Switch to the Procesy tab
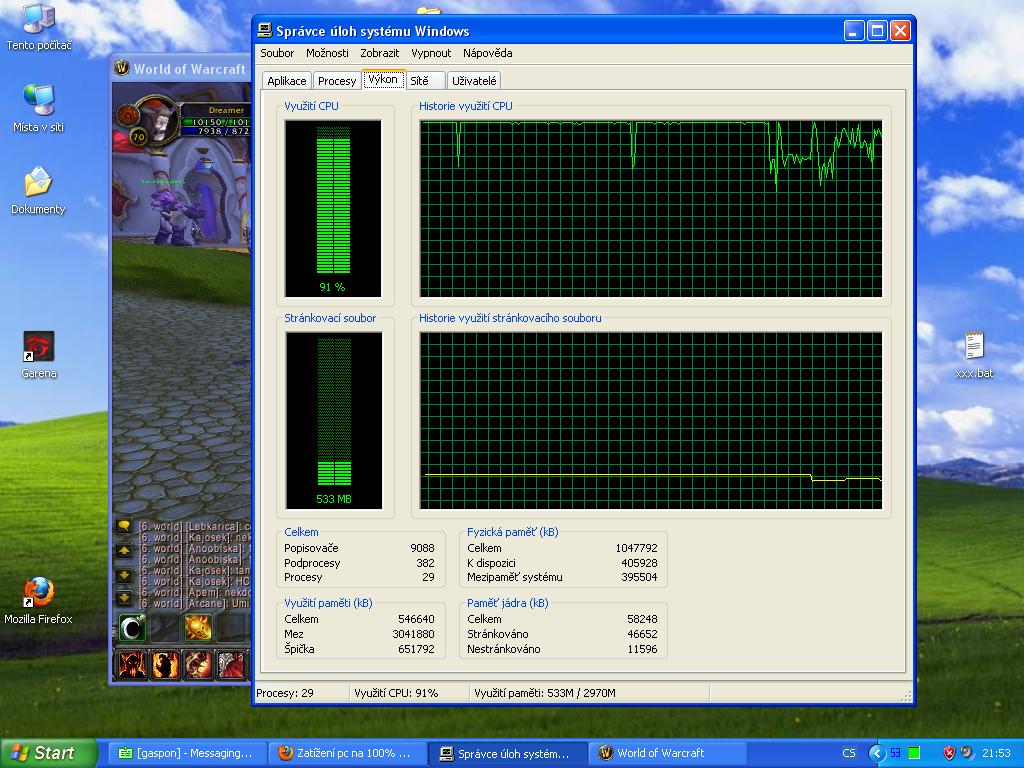The image size is (1024, 768). (337, 81)
